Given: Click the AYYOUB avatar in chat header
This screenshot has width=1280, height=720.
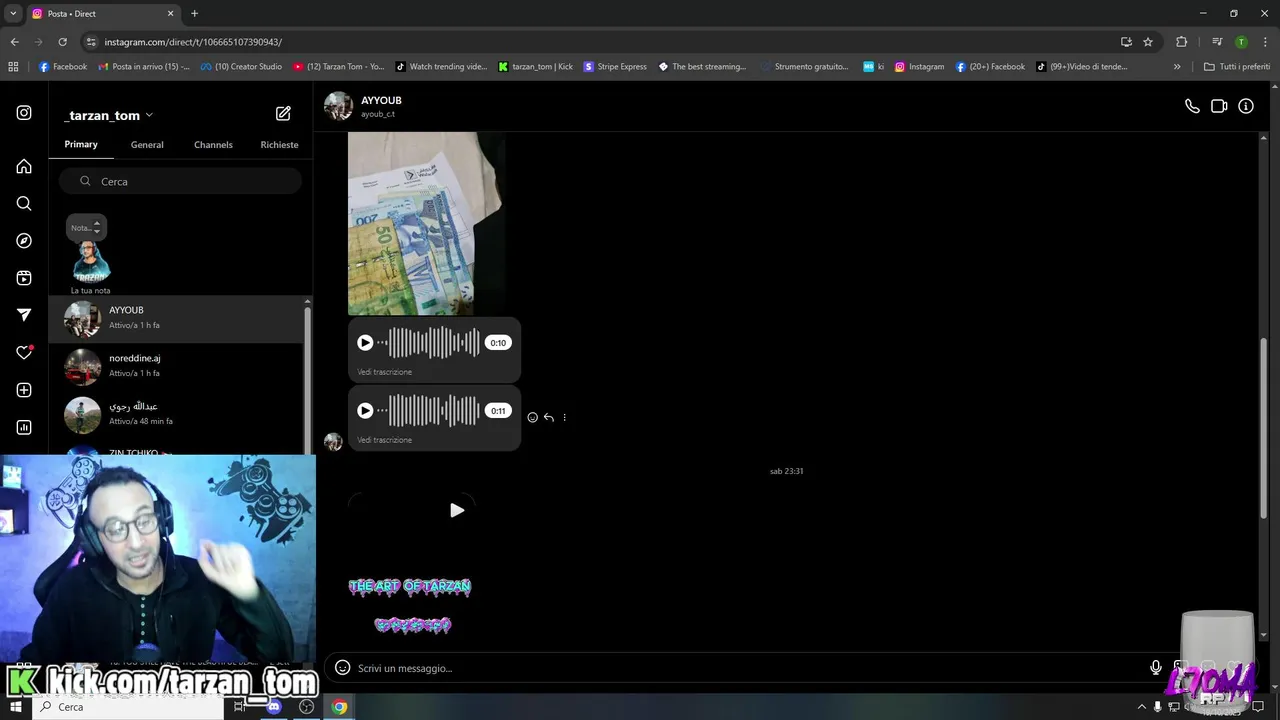Looking at the screenshot, I should [338, 106].
